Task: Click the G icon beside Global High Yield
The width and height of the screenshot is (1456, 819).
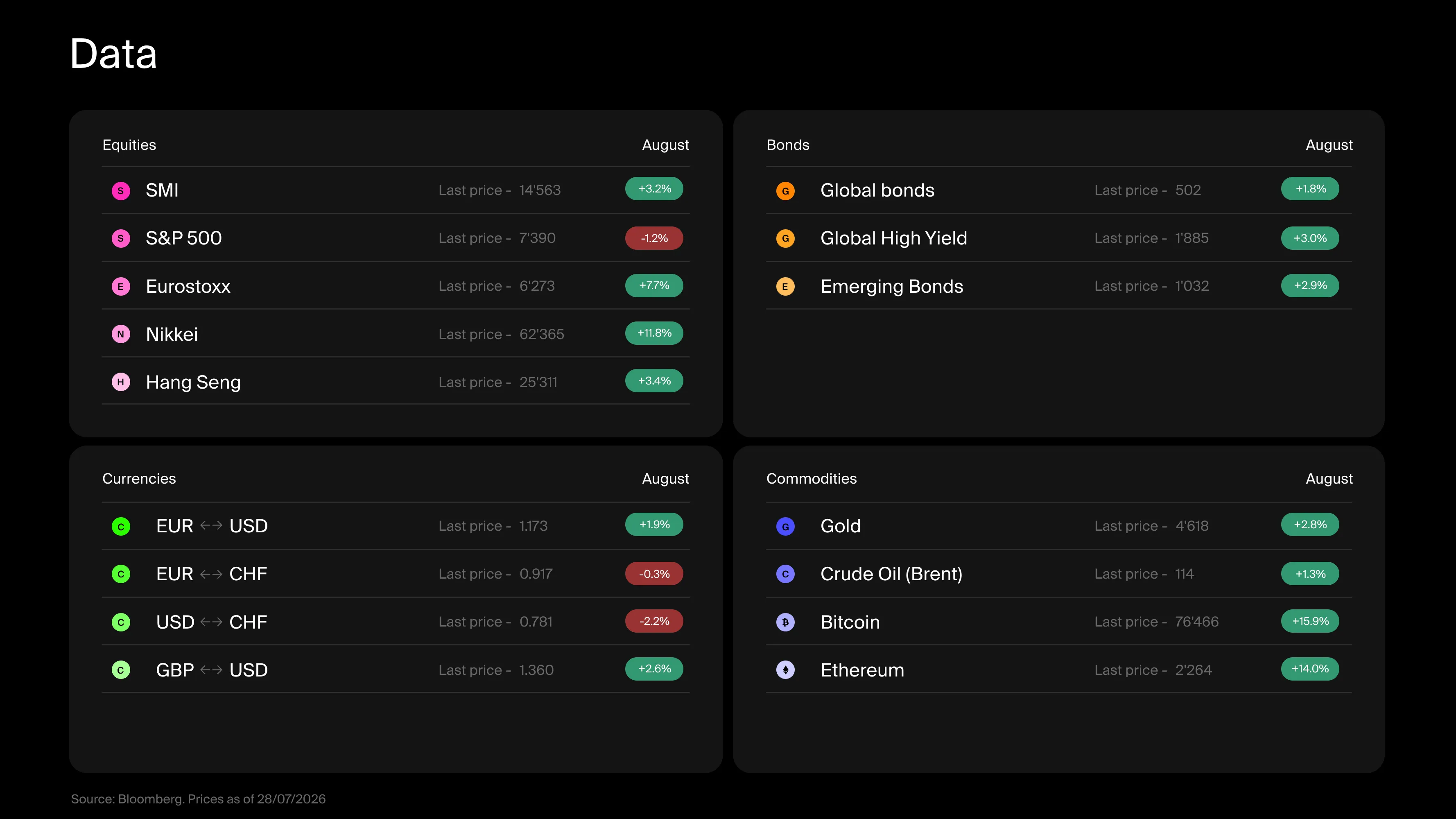Action: (x=785, y=238)
